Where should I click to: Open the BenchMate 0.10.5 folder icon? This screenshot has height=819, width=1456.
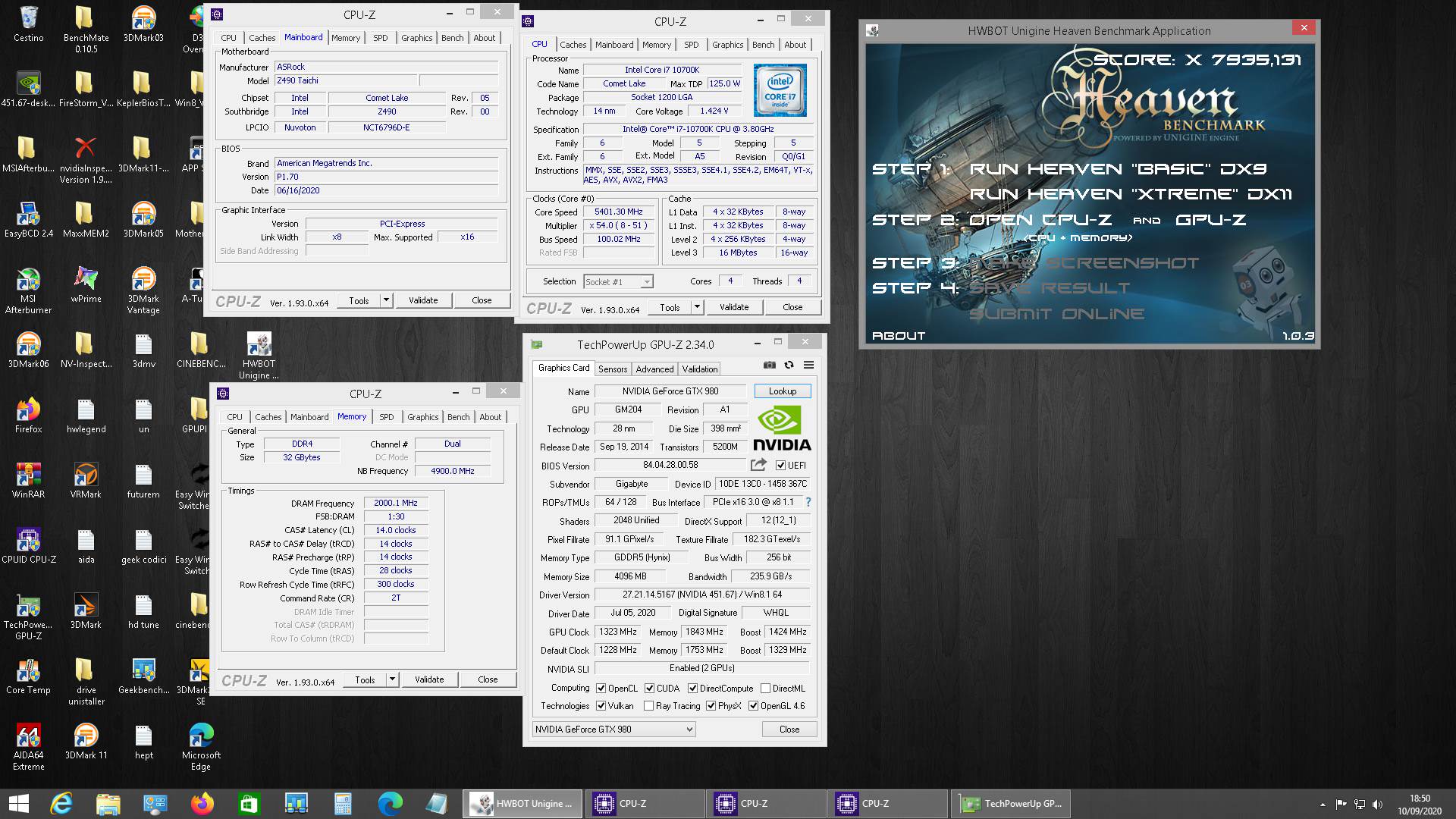pos(86,29)
